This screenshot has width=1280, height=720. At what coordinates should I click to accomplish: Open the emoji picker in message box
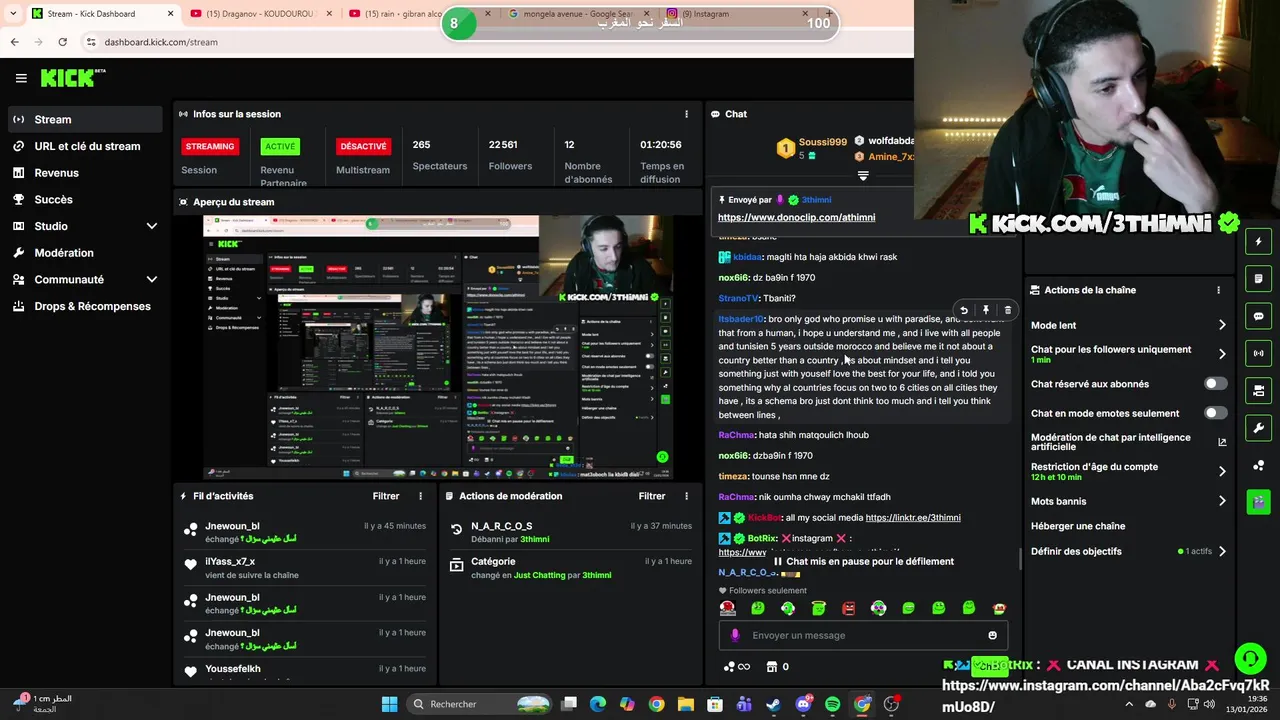tap(992, 635)
